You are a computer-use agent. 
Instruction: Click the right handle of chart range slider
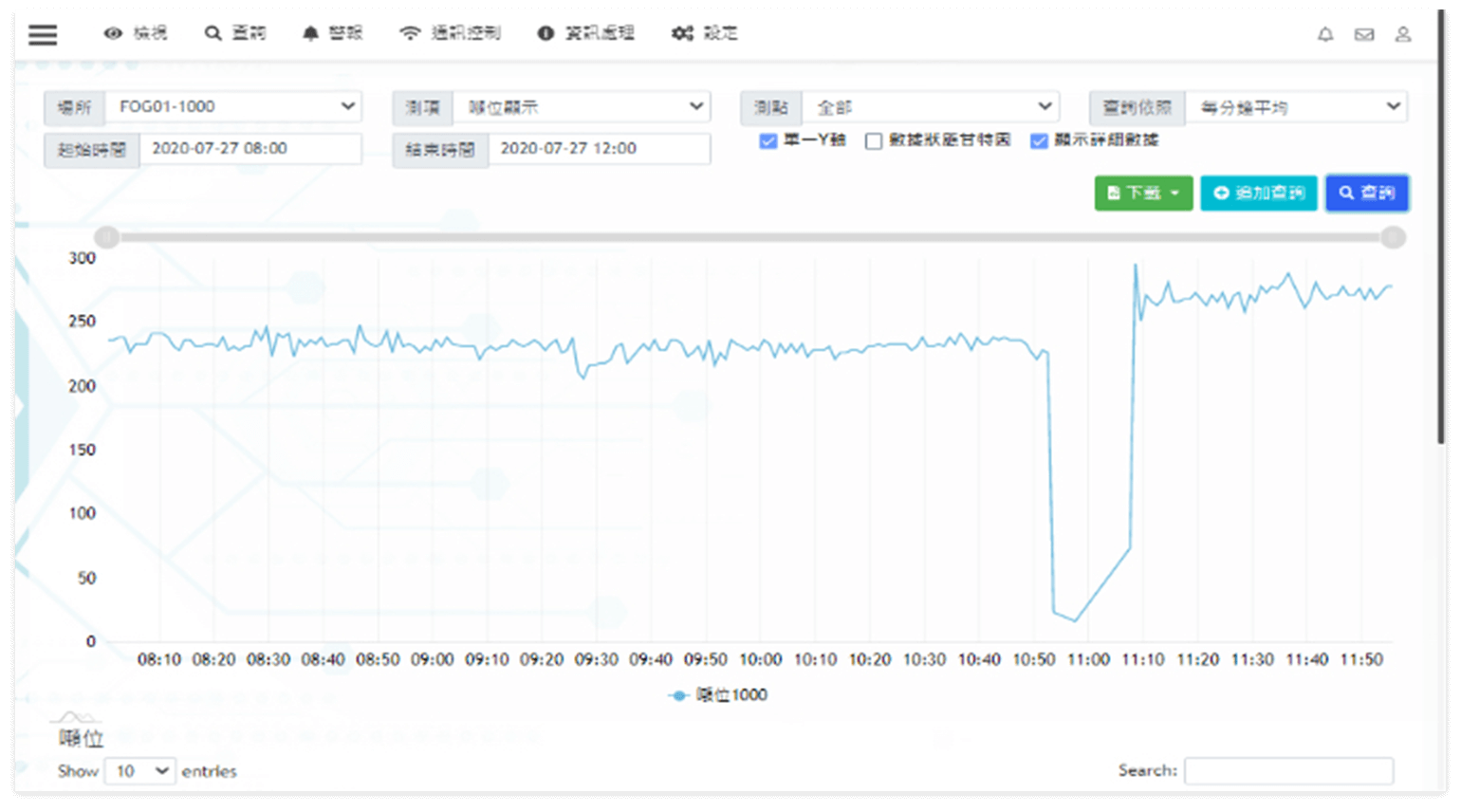tap(1393, 237)
